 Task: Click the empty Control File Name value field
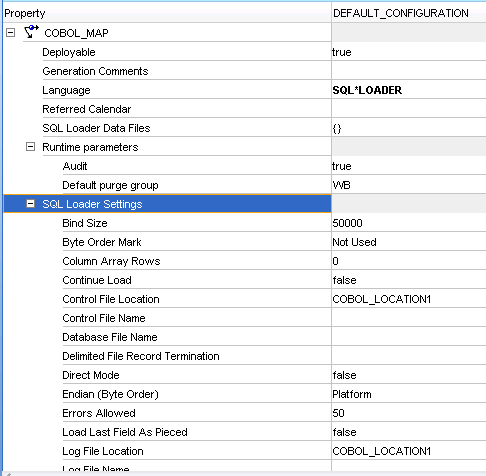coord(409,318)
